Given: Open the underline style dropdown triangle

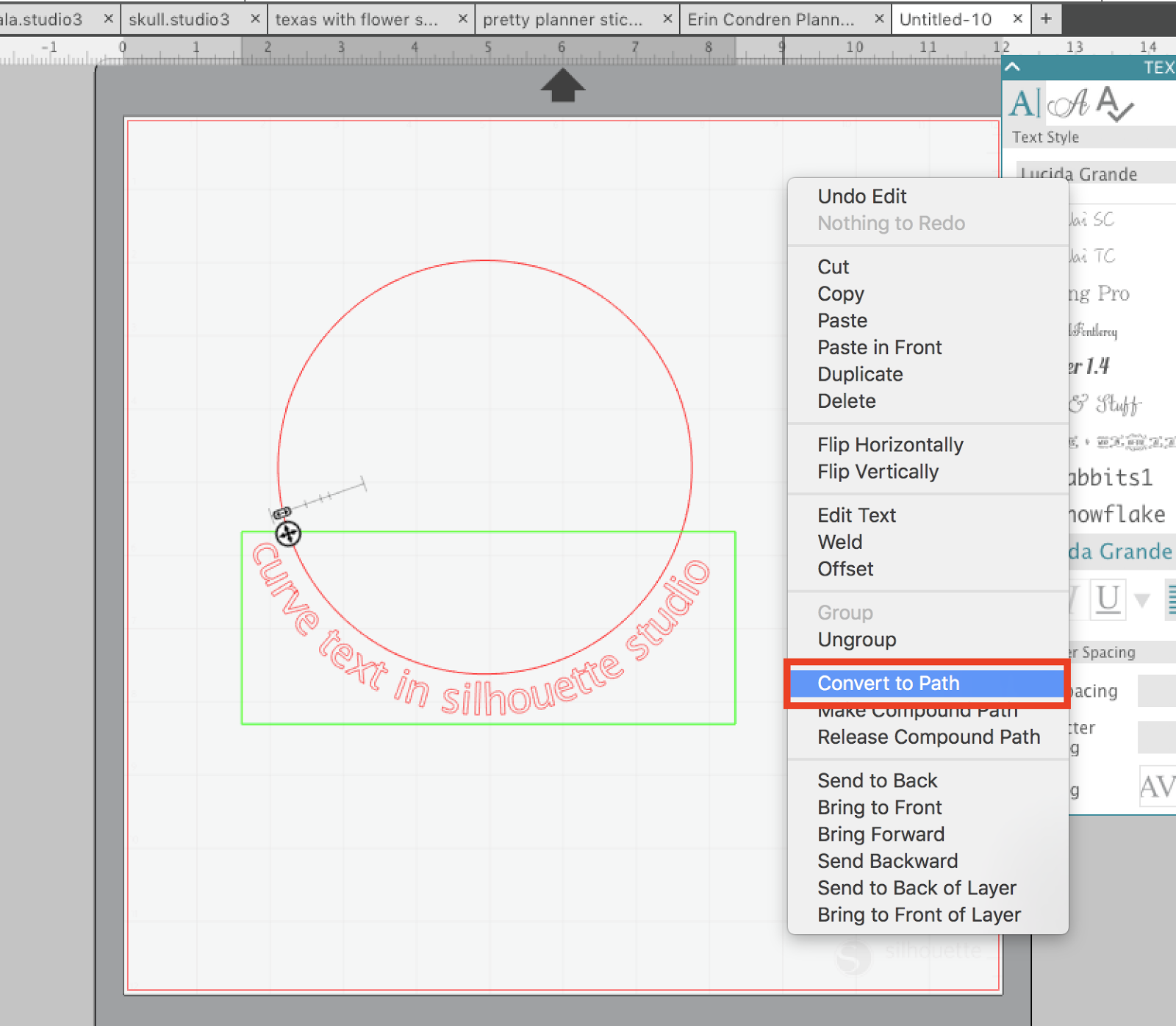Looking at the screenshot, I should click(1141, 600).
